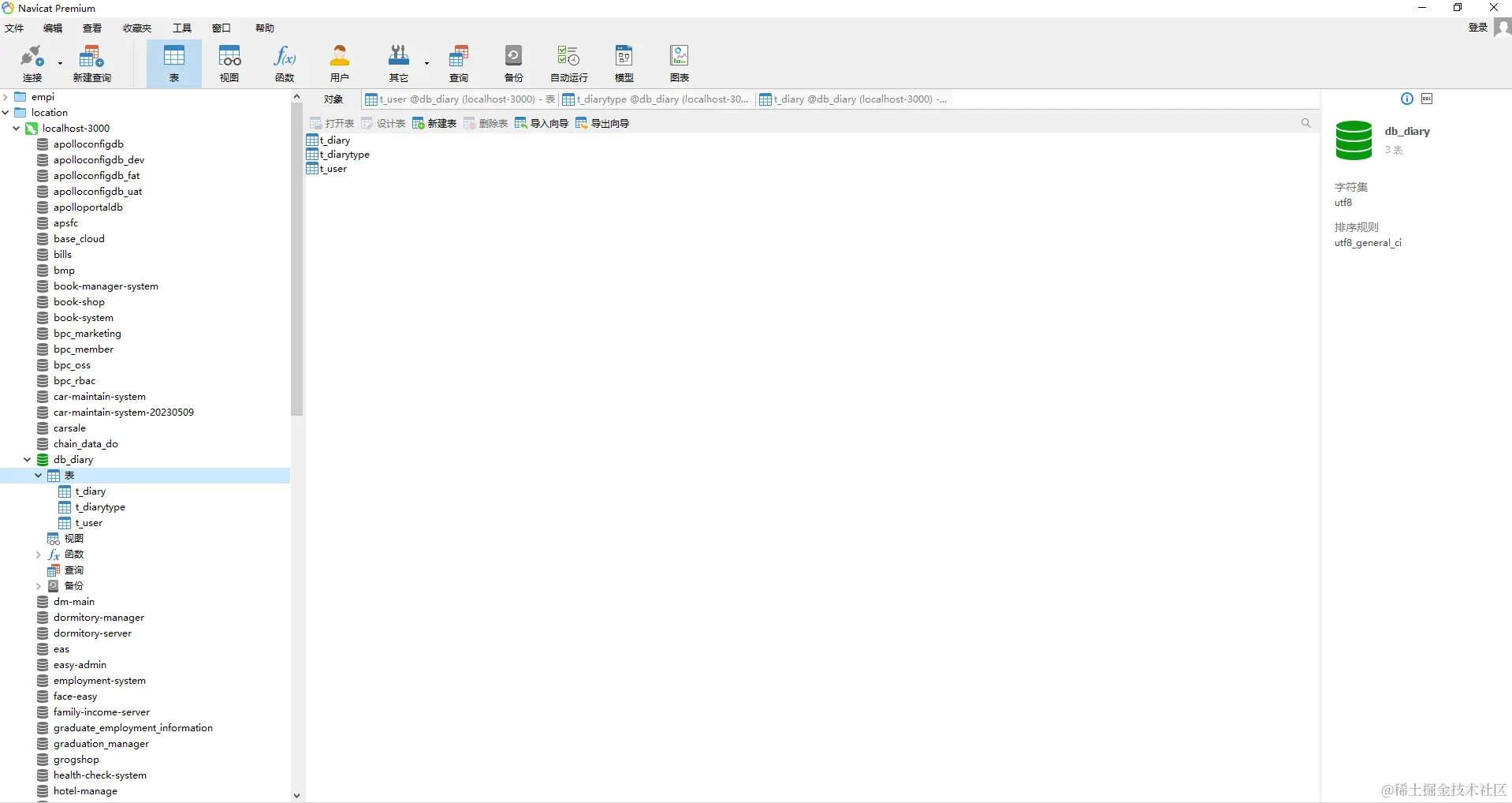Click the New Query (新建查询) icon
Image resolution: width=1512 pixels, height=803 pixels.
(x=91, y=63)
